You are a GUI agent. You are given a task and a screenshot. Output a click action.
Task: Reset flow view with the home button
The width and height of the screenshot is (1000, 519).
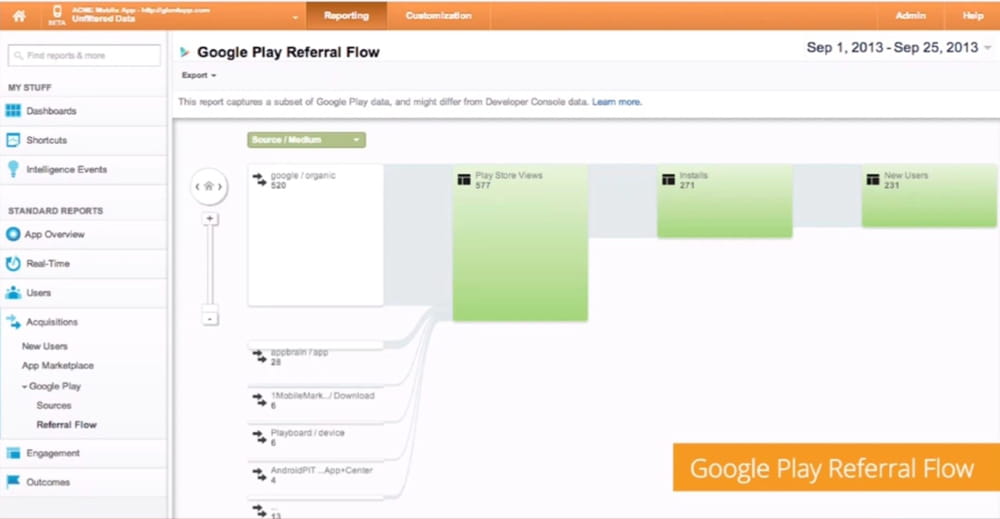pos(209,187)
